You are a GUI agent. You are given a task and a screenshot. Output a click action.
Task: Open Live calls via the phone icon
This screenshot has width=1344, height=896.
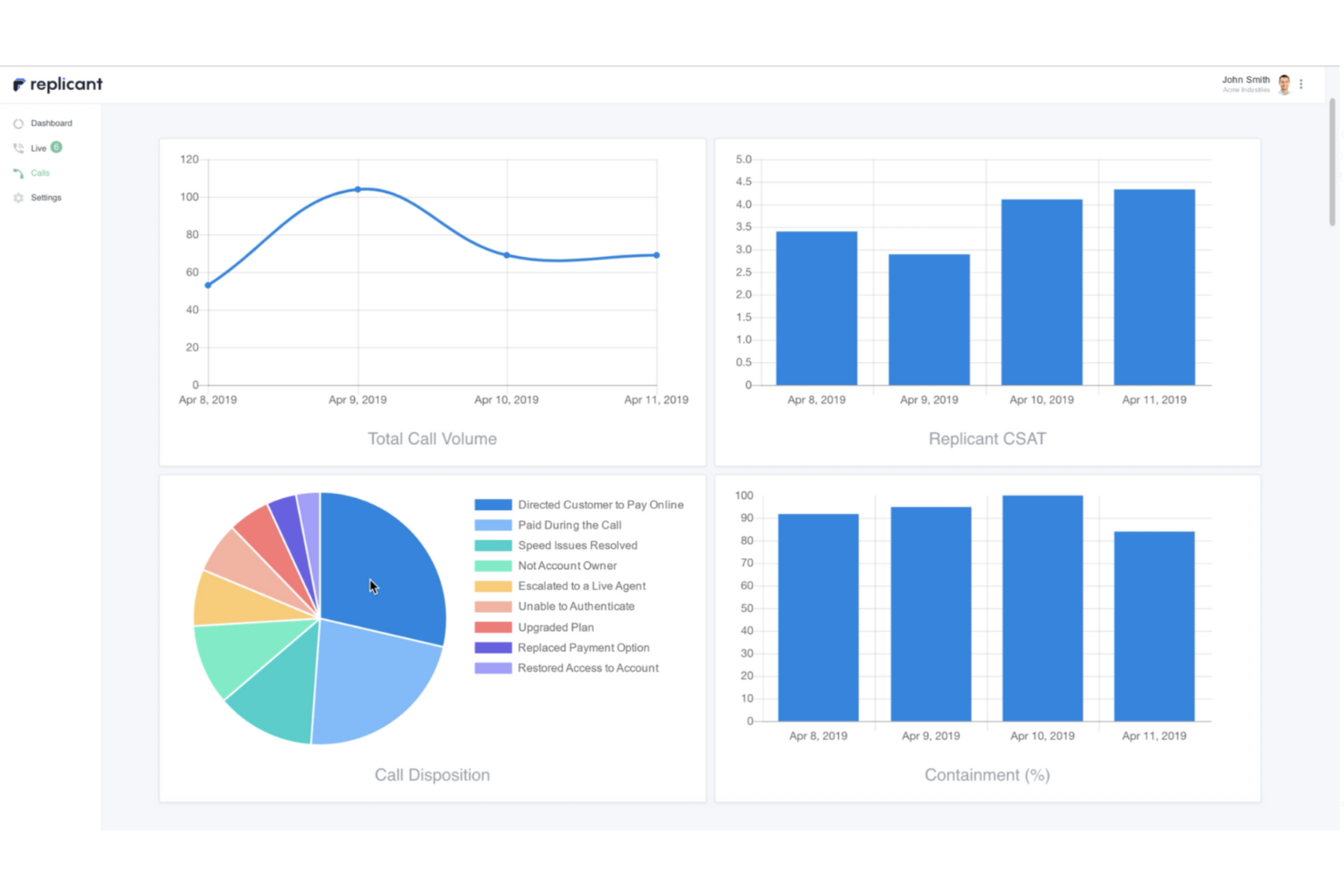point(18,148)
